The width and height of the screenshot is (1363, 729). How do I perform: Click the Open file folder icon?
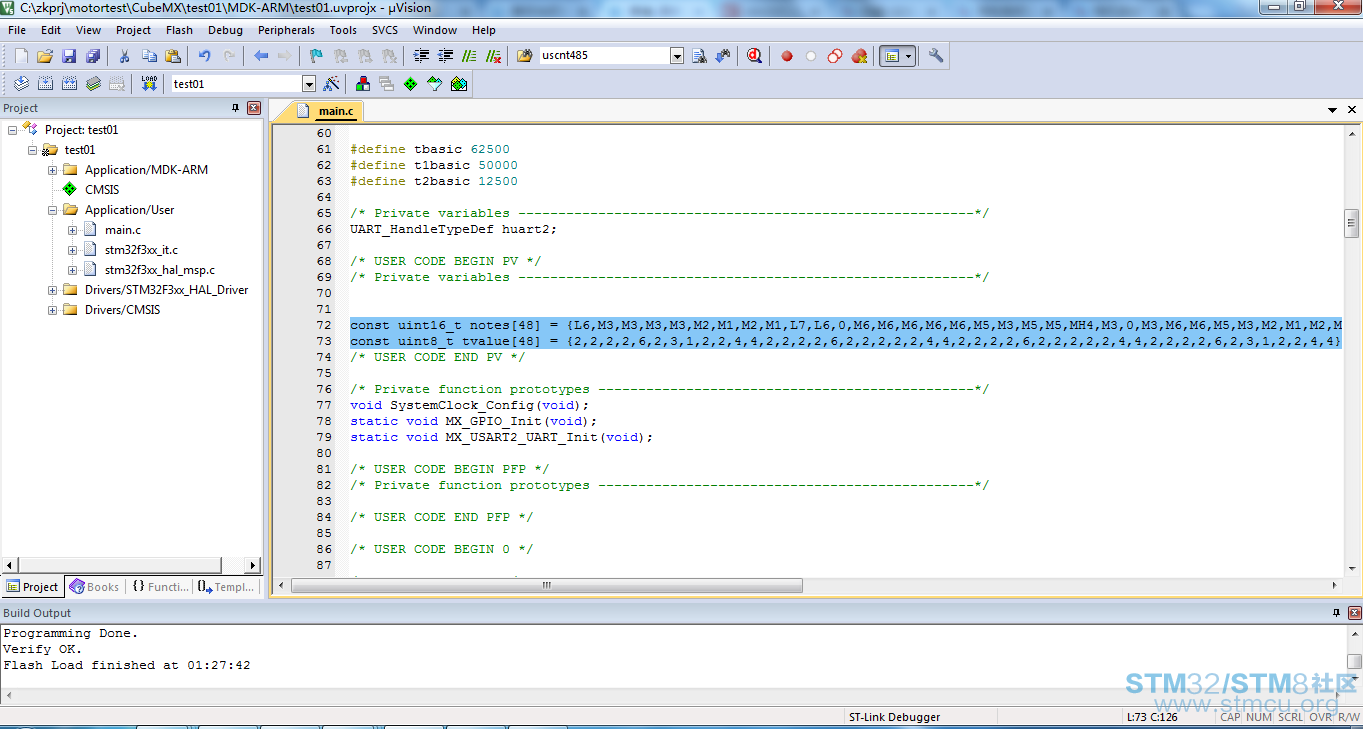click(44, 56)
